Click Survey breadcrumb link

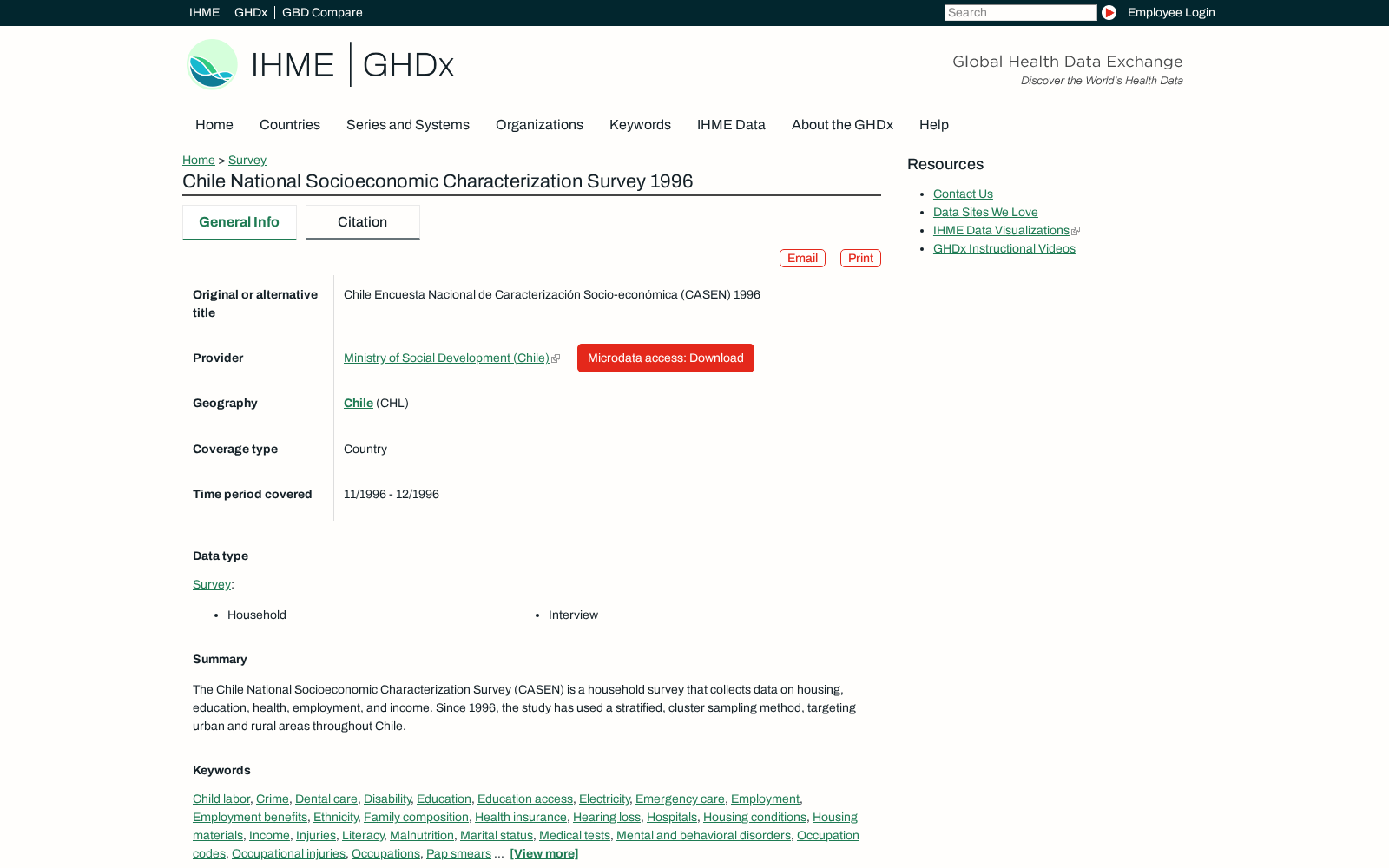(247, 160)
